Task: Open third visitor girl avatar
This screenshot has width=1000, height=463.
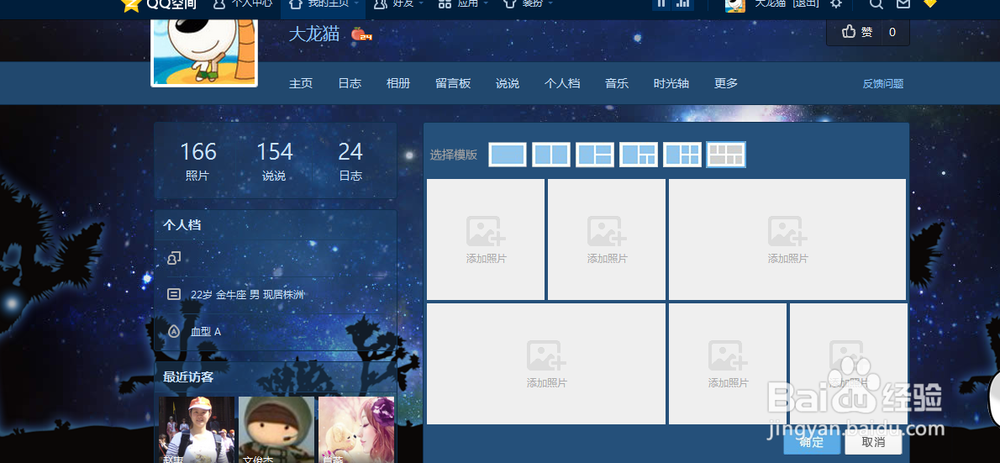Action: click(x=356, y=430)
